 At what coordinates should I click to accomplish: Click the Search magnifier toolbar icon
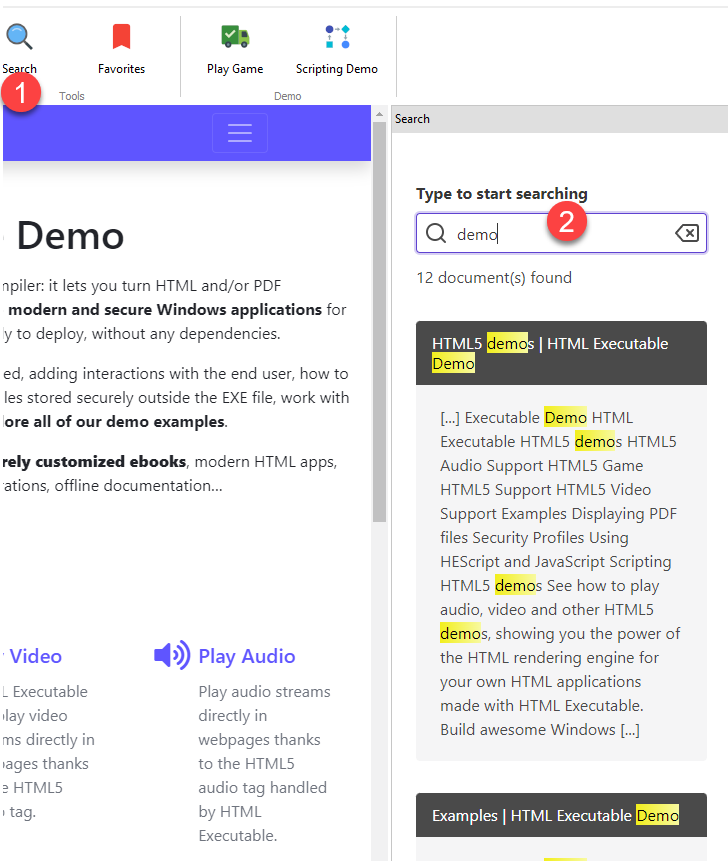(19, 38)
